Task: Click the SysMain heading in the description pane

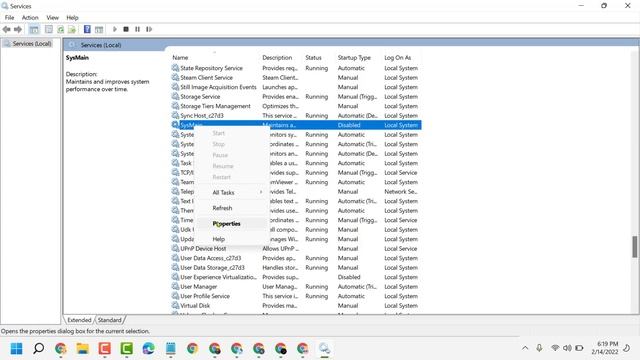Action: (77, 58)
